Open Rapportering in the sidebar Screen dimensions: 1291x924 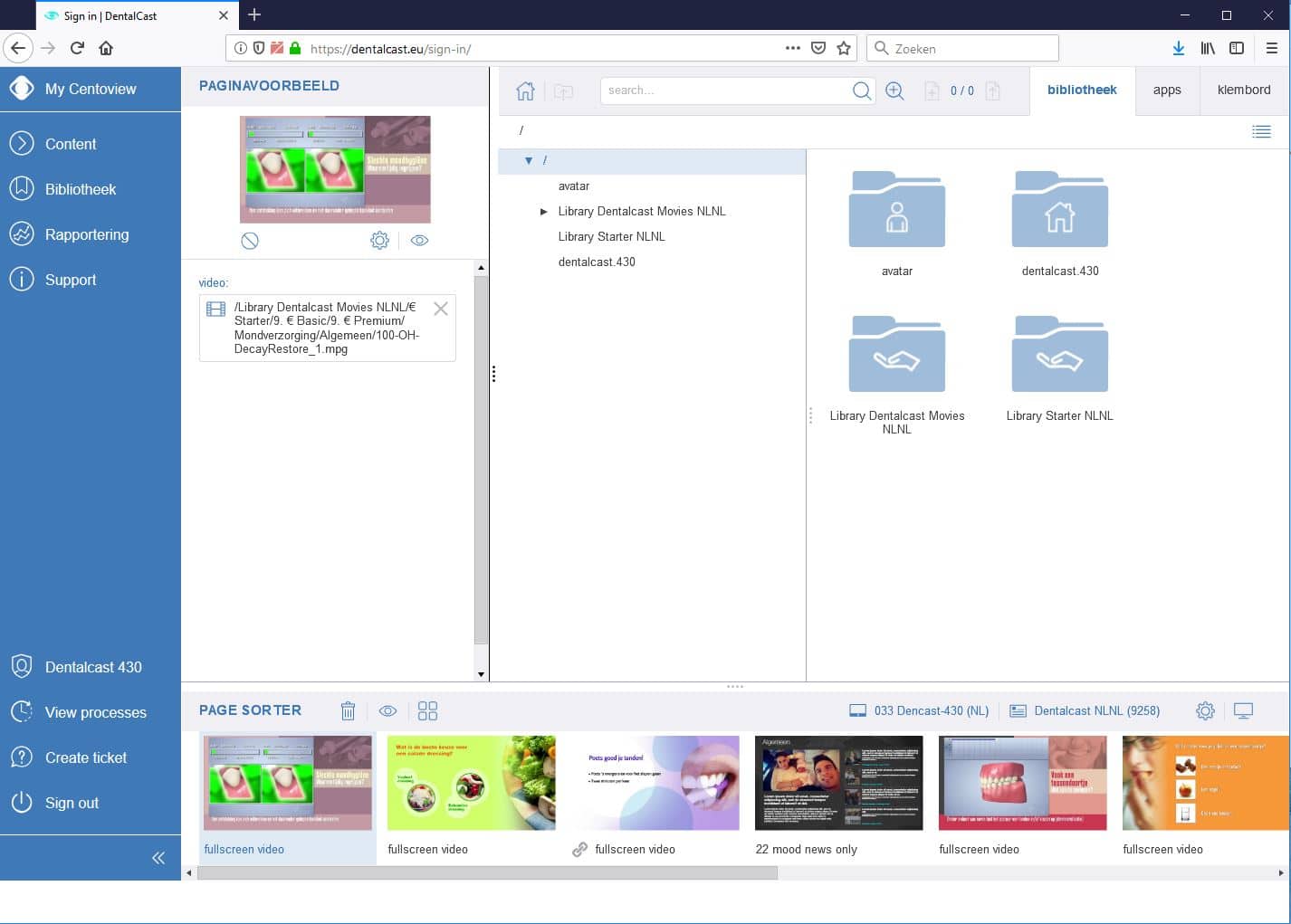[x=87, y=234]
